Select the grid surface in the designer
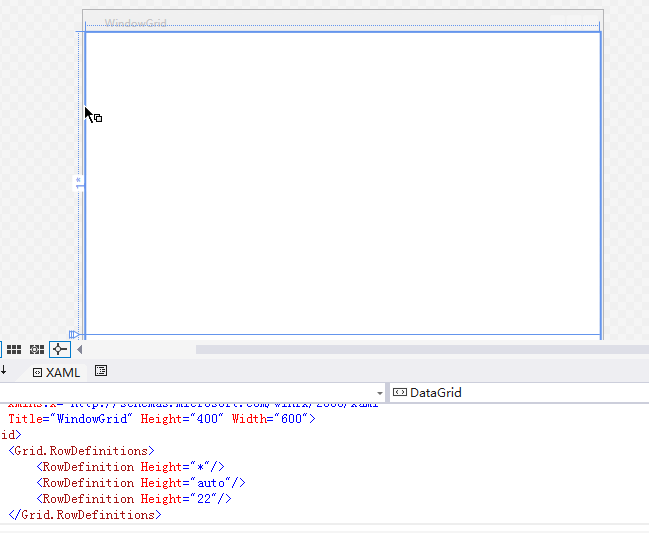The width and height of the screenshot is (649, 533). [x=342, y=182]
